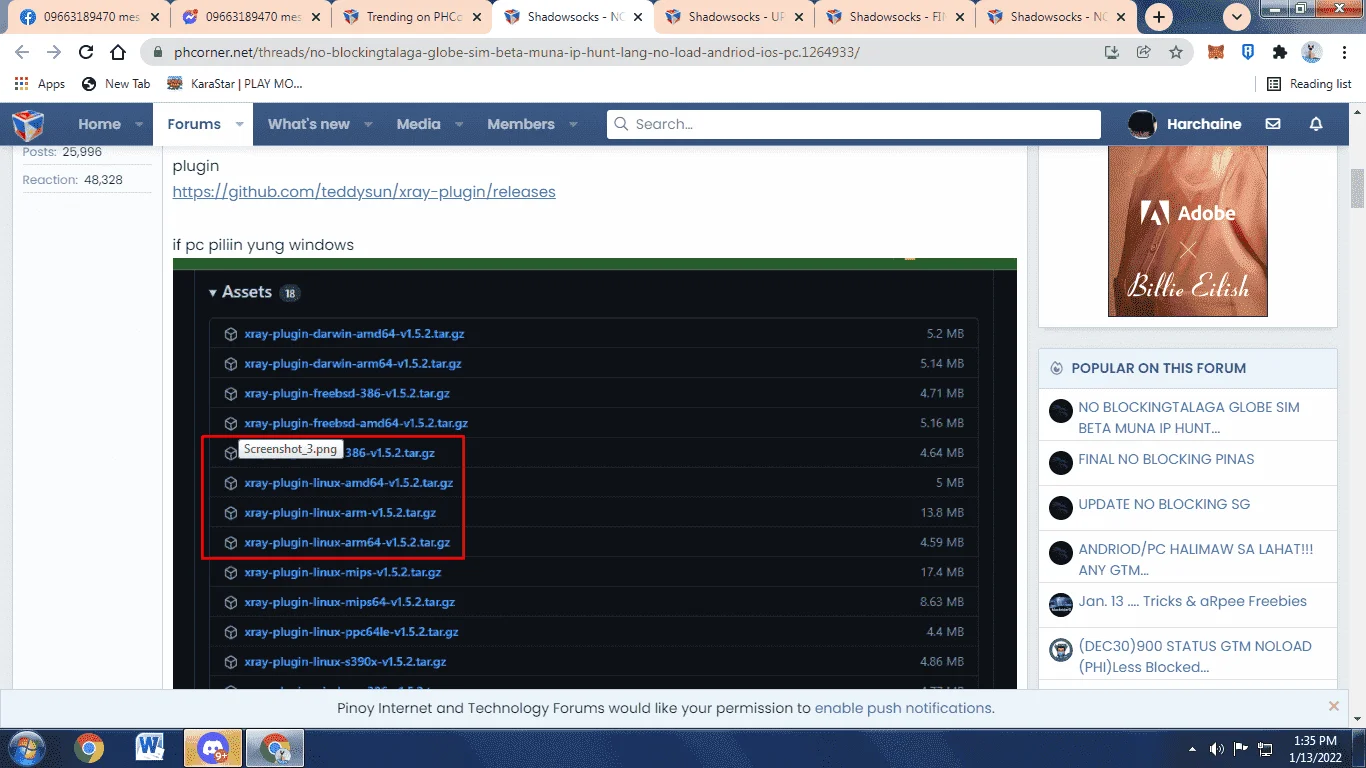Close the Shadowsocks - NO tab
Image resolution: width=1366 pixels, height=768 pixels.
tap(638, 17)
